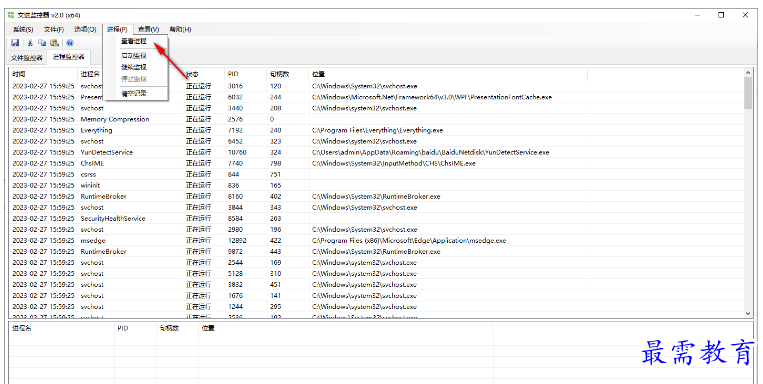Click PID 2980 svchost cell

coord(236,230)
